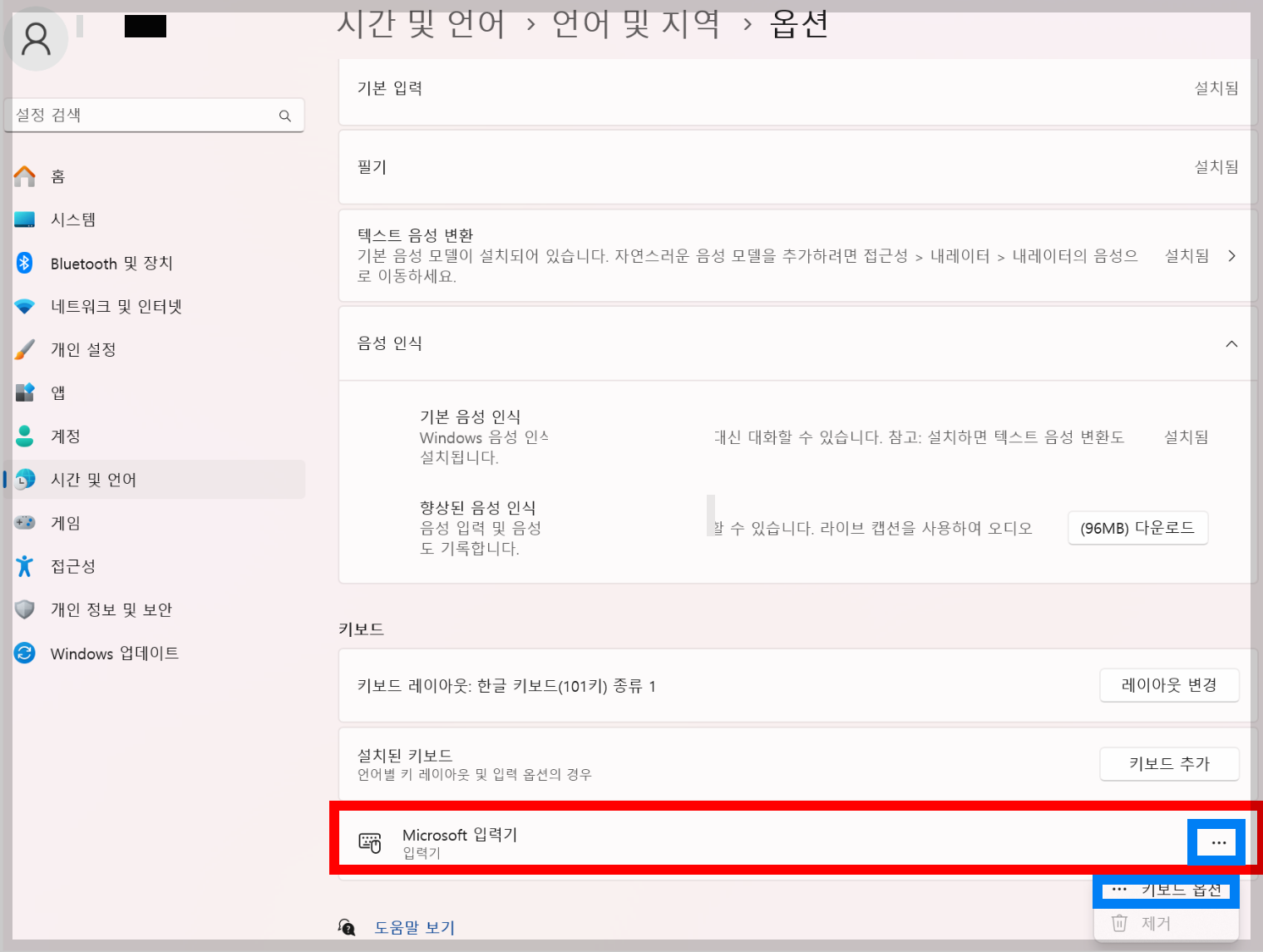
Task: Open the 도움말 보기 help link
Action: [415, 927]
